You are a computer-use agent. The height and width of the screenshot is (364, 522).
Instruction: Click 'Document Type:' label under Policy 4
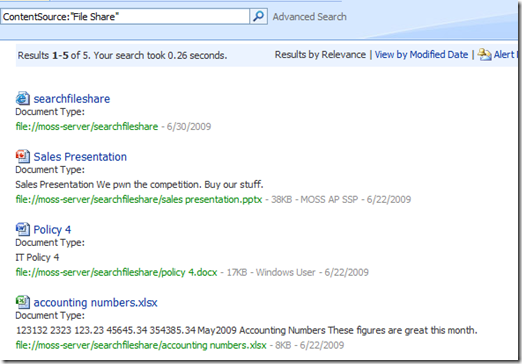(50, 243)
